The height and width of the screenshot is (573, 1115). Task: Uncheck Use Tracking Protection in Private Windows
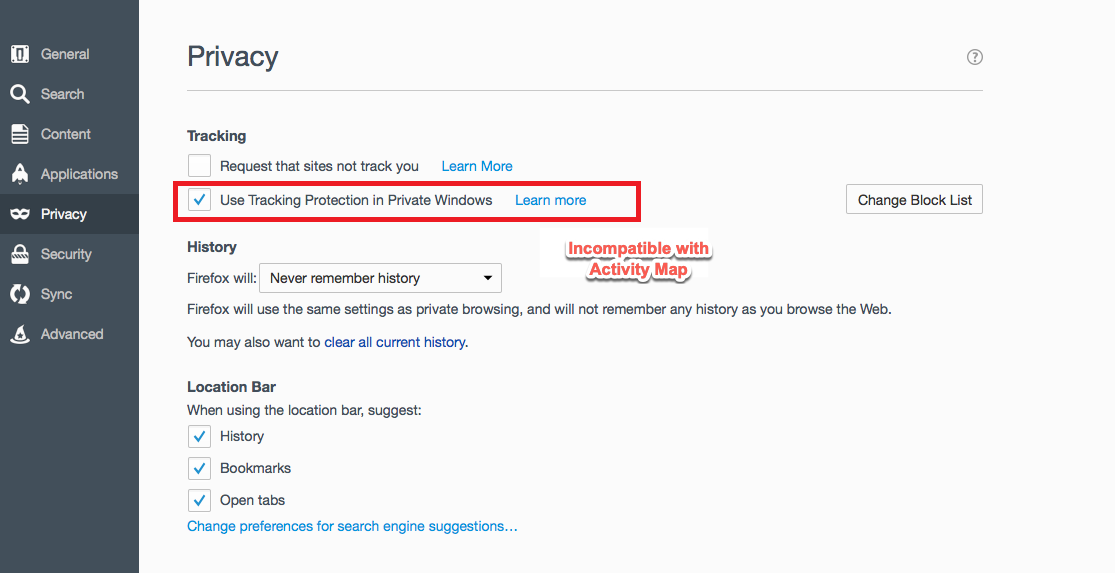199,200
